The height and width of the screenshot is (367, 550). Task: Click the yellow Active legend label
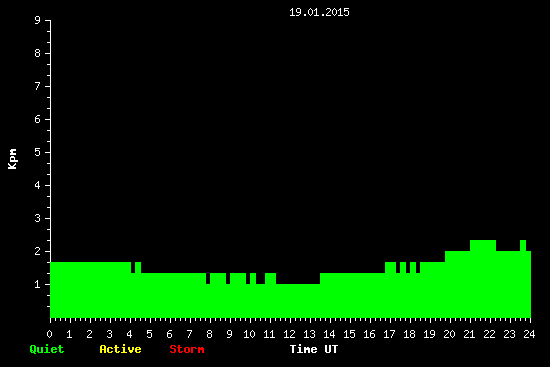point(120,349)
